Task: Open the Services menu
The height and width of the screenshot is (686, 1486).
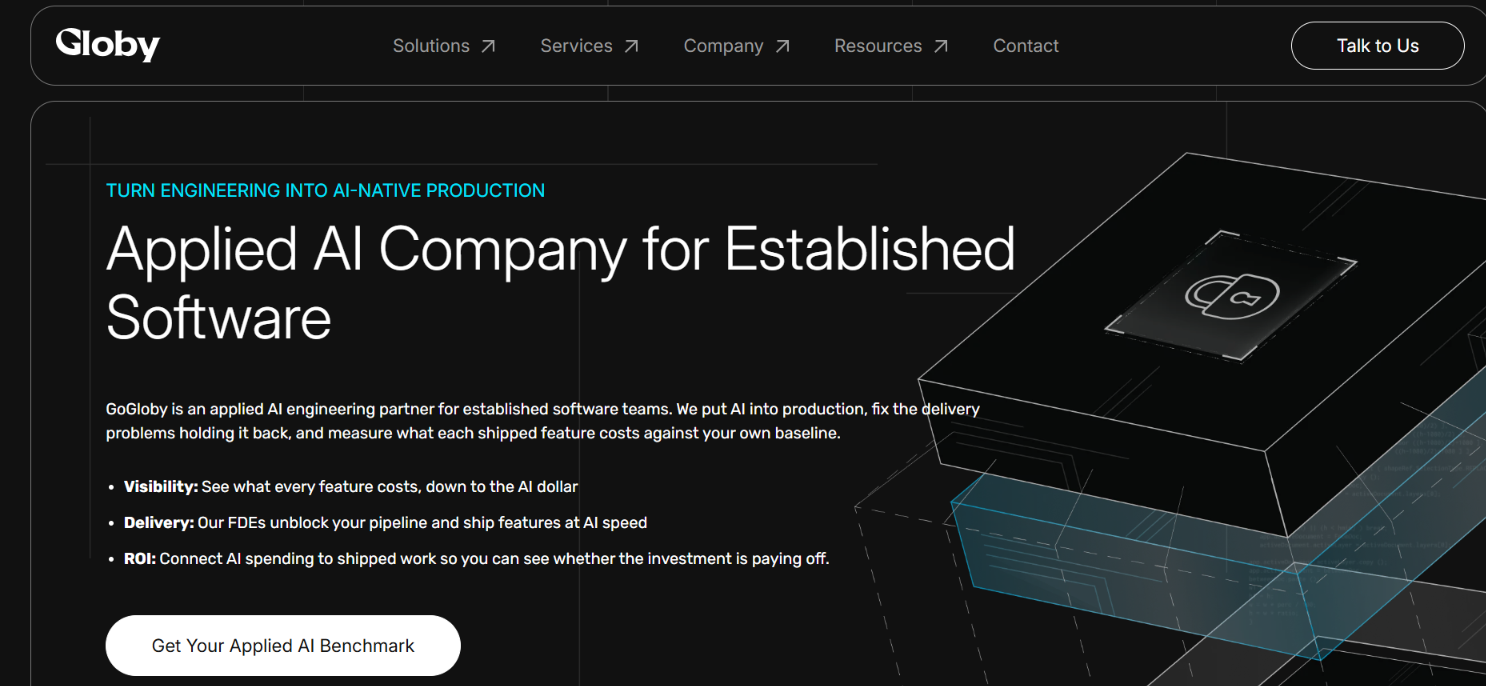Action: (576, 46)
